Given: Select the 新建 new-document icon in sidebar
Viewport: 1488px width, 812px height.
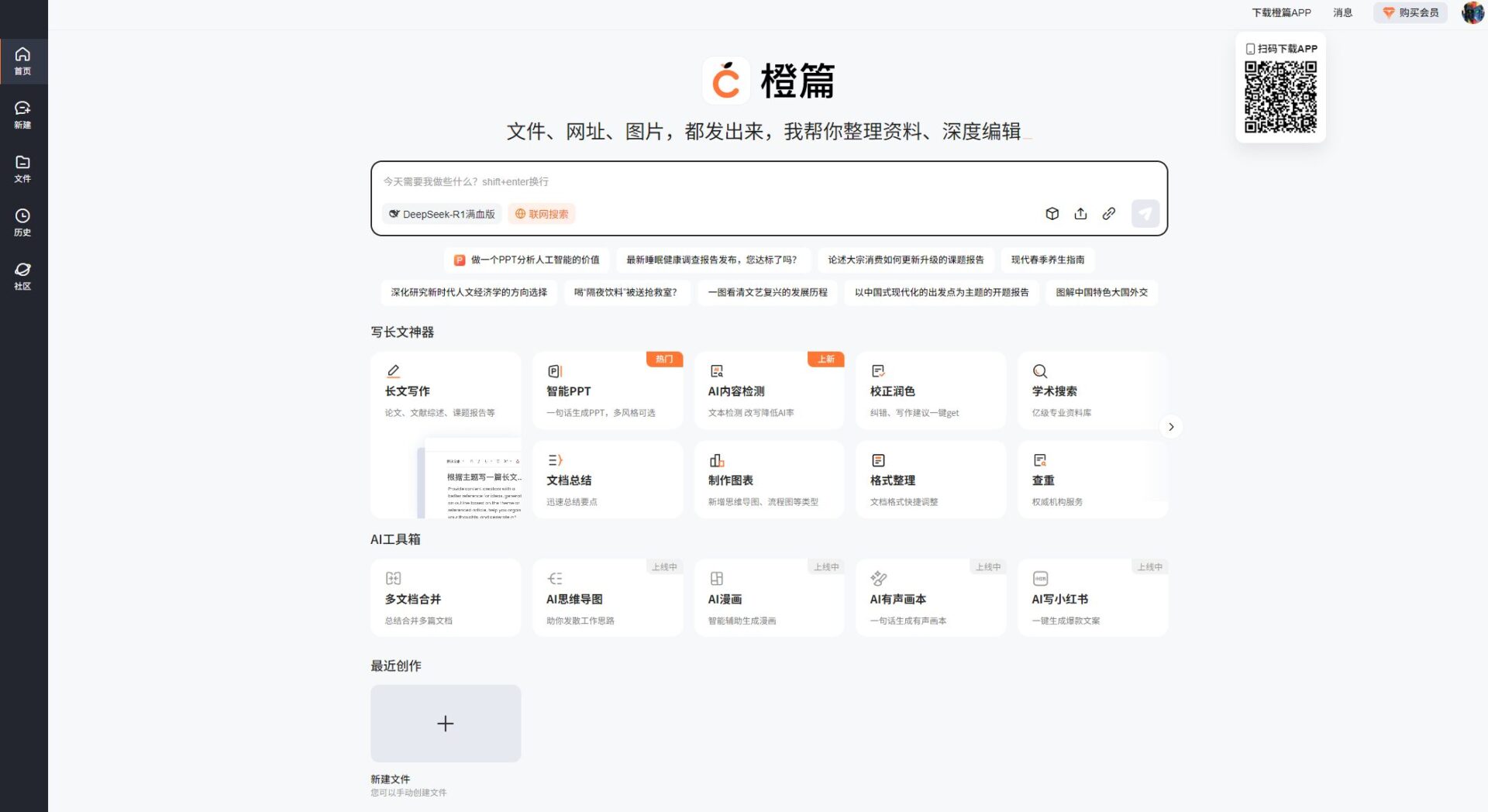Looking at the screenshot, I should point(23,115).
